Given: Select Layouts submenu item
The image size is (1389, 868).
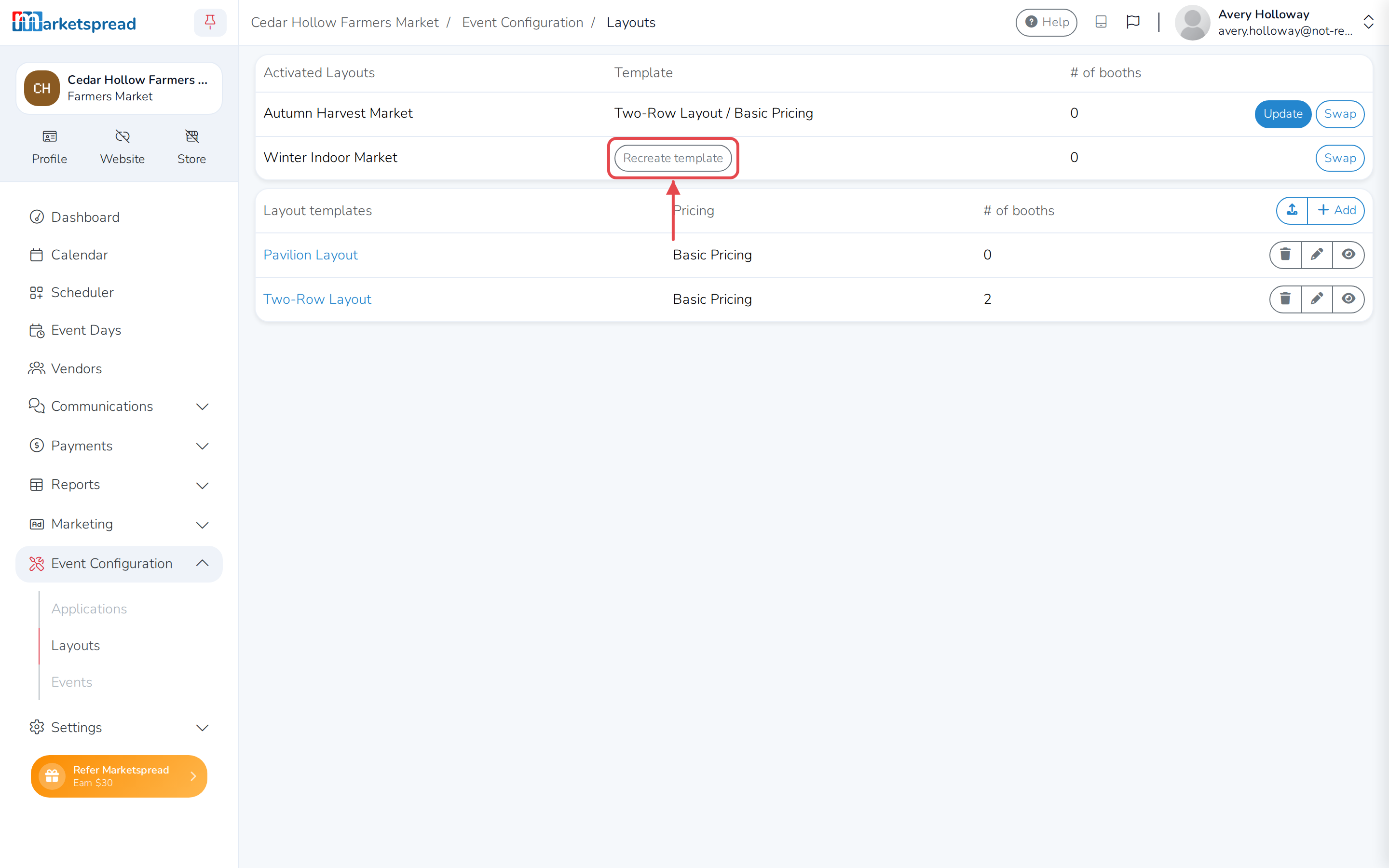Looking at the screenshot, I should point(75,645).
